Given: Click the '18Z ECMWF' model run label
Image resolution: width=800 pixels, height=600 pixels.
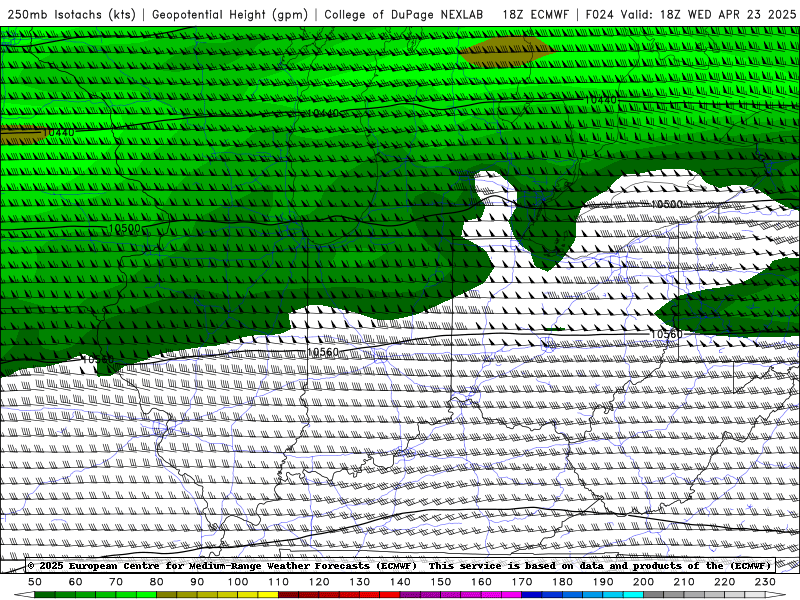Looking at the screenshot, I should (x=536, y=14).
